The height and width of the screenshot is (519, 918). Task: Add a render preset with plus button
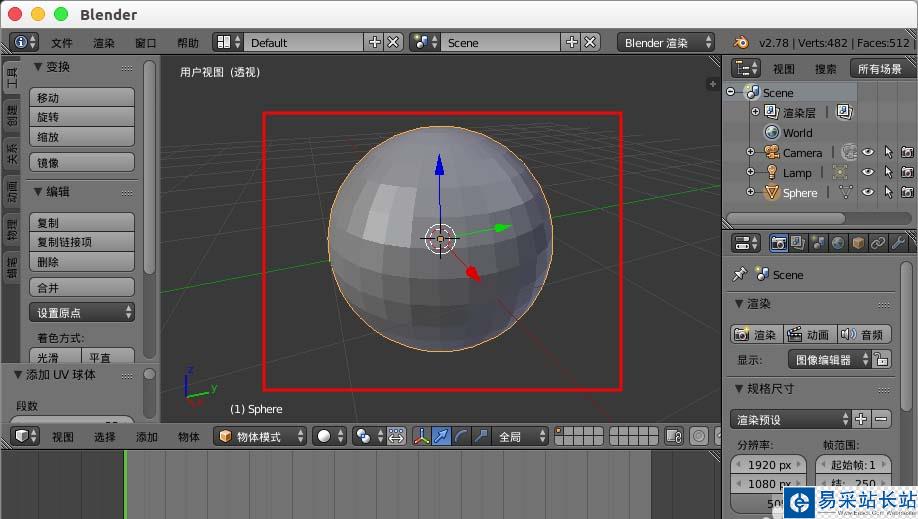pos(861,419)
